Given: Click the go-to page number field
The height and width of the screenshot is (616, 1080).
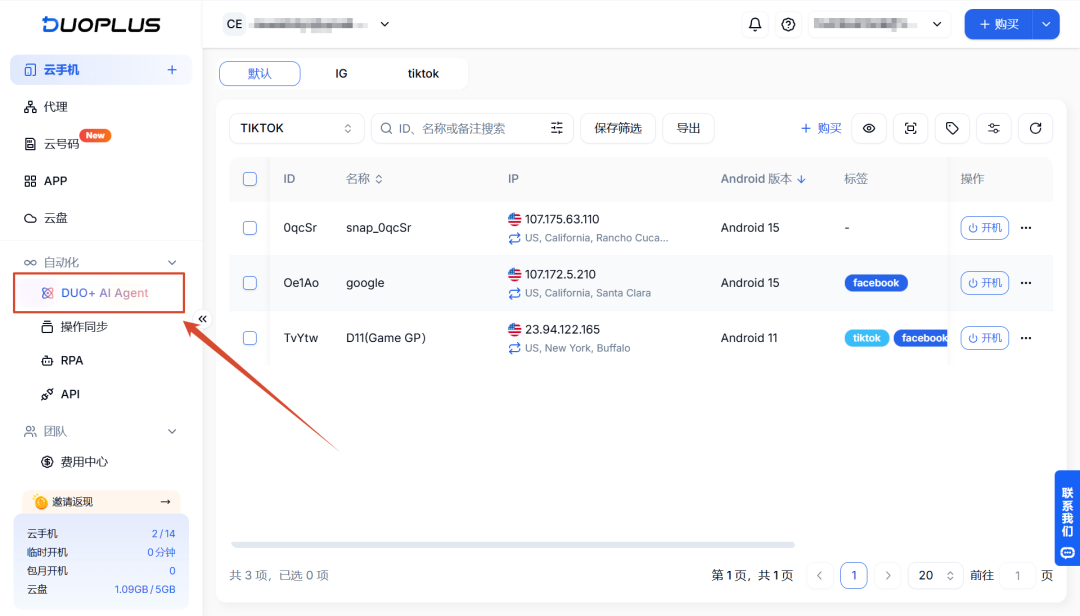Looking at the screenshot, I should [1017, 575].
